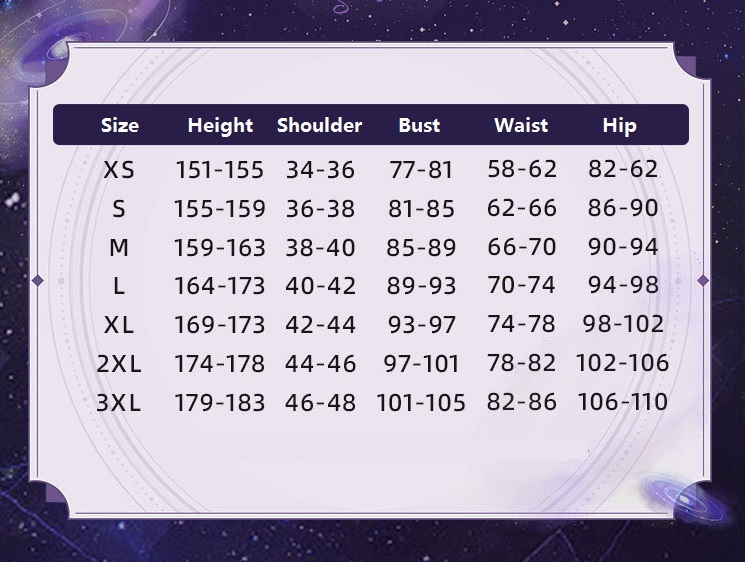
Task: Click hip value "106-110"
Action: [x=623, y=402]
